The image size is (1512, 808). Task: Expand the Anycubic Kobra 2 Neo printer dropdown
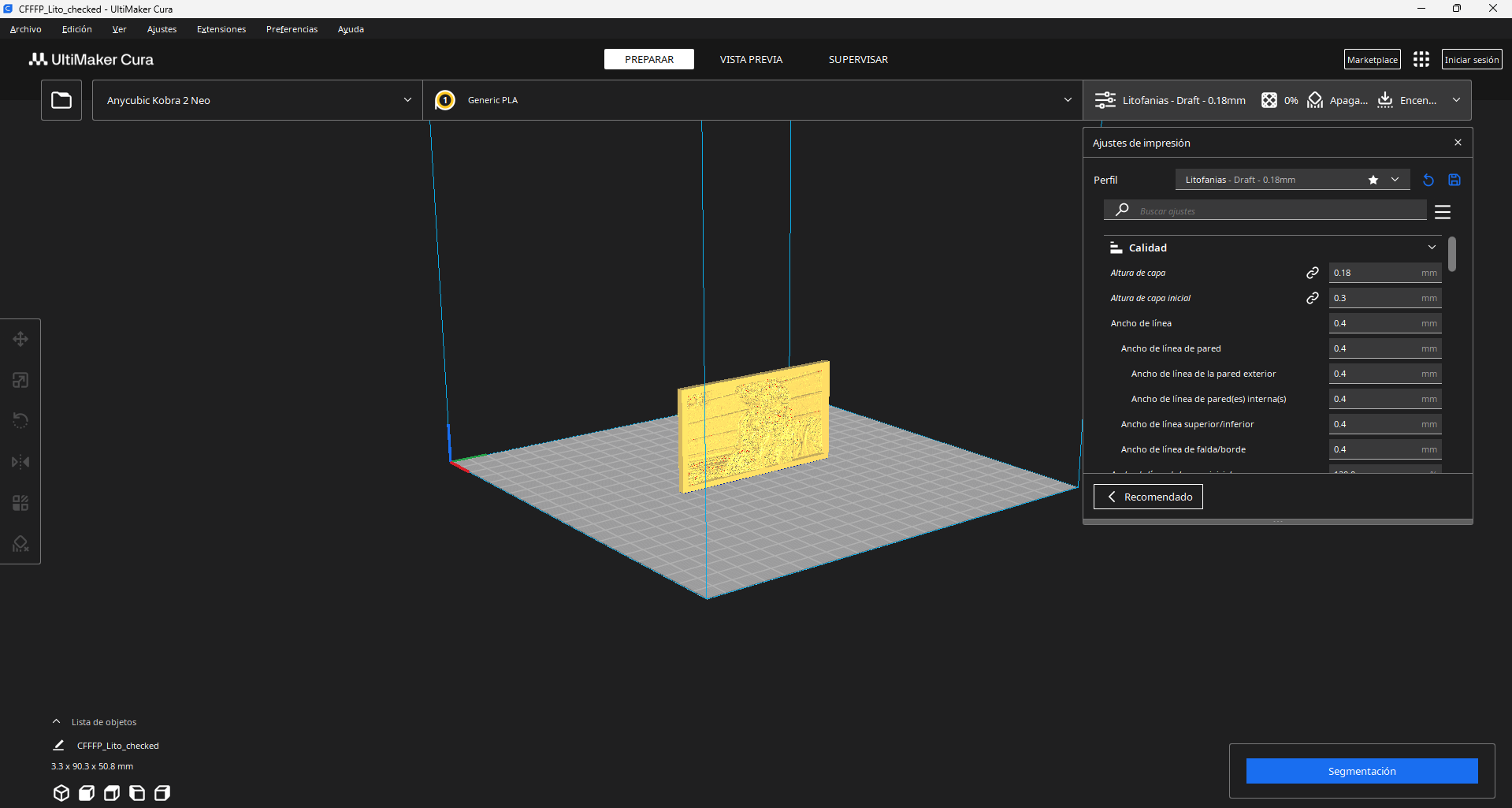coord(258,100)
